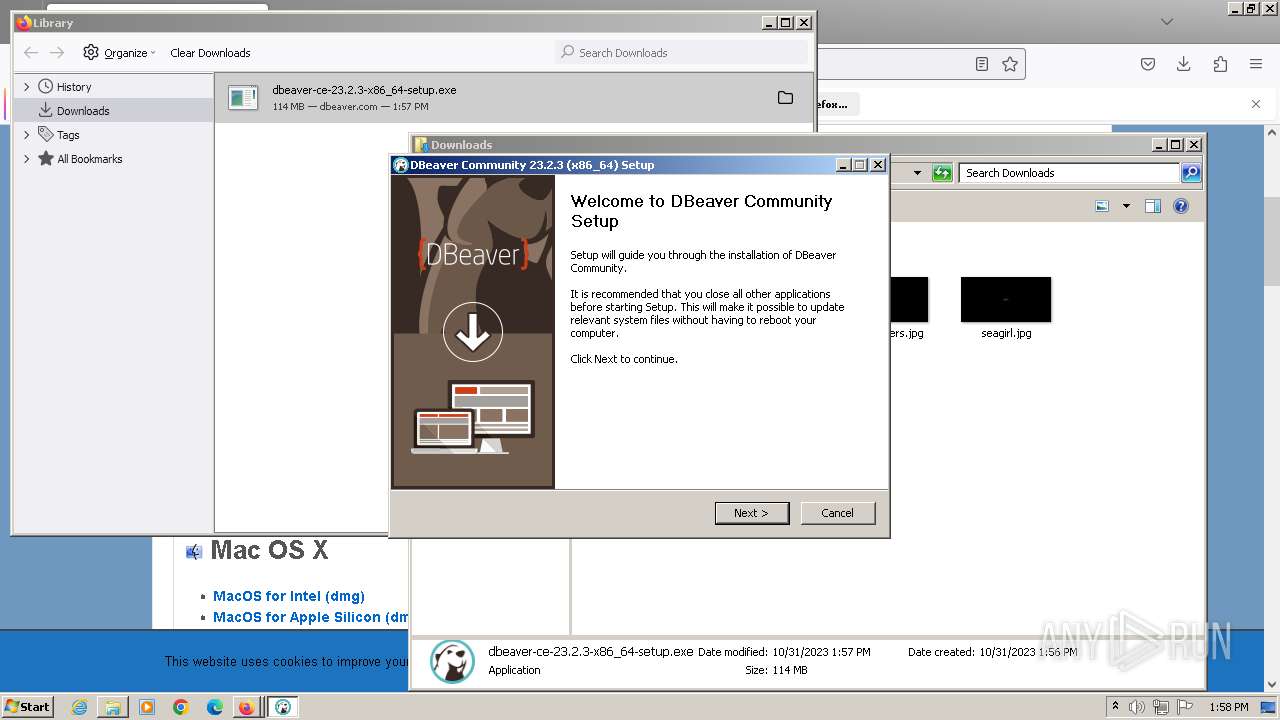This screenshot has width=1280, height=720.
Task: Toggle Firefox reader view icon
Action: pyautogui.click(x=982, y=64)
